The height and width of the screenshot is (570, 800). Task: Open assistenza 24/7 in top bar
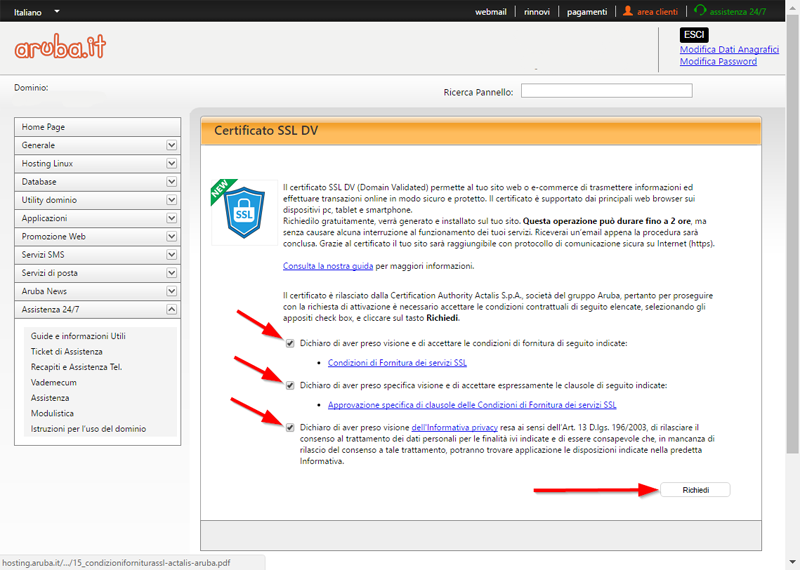[x=738, y=12]
